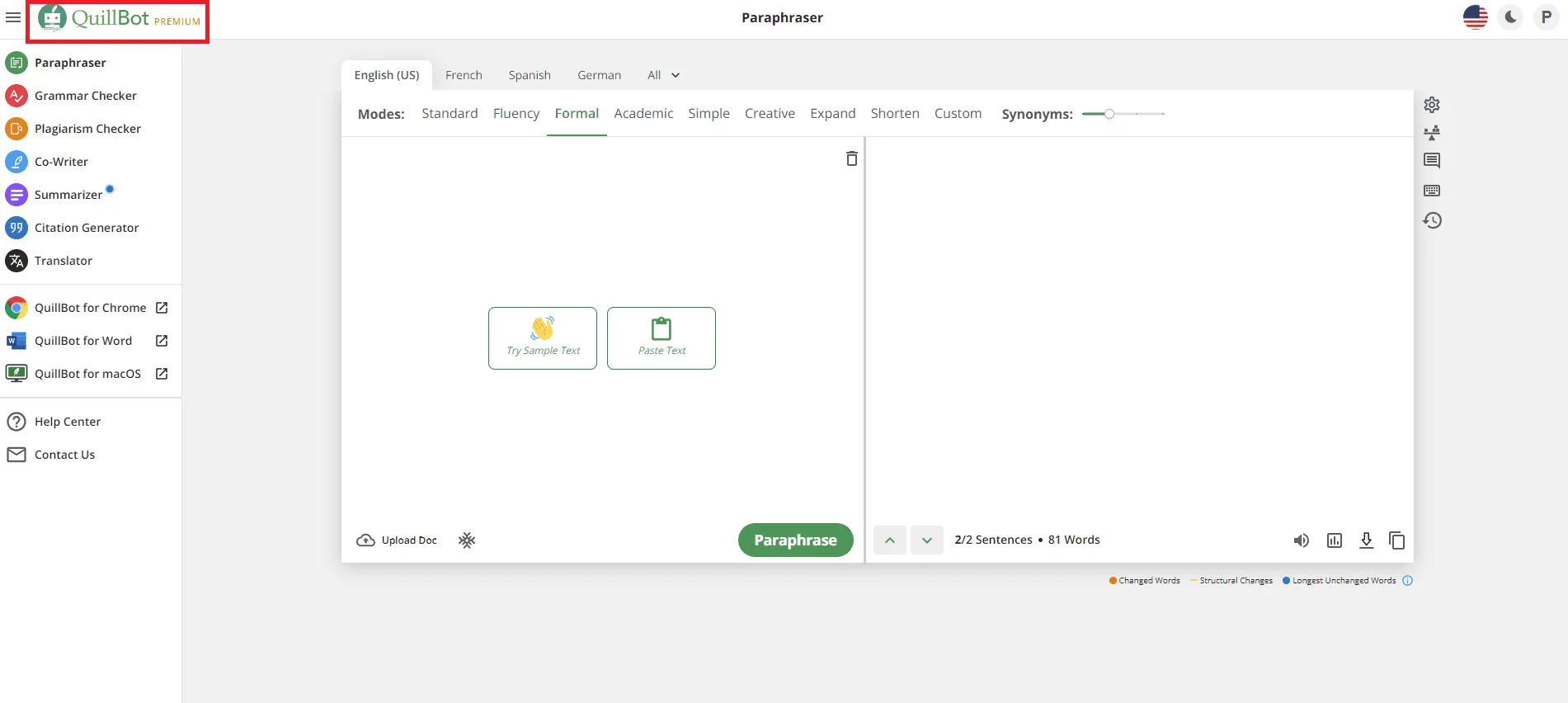Click the legend info icon
1568x703 pixels.
[x=1407, y=581]
